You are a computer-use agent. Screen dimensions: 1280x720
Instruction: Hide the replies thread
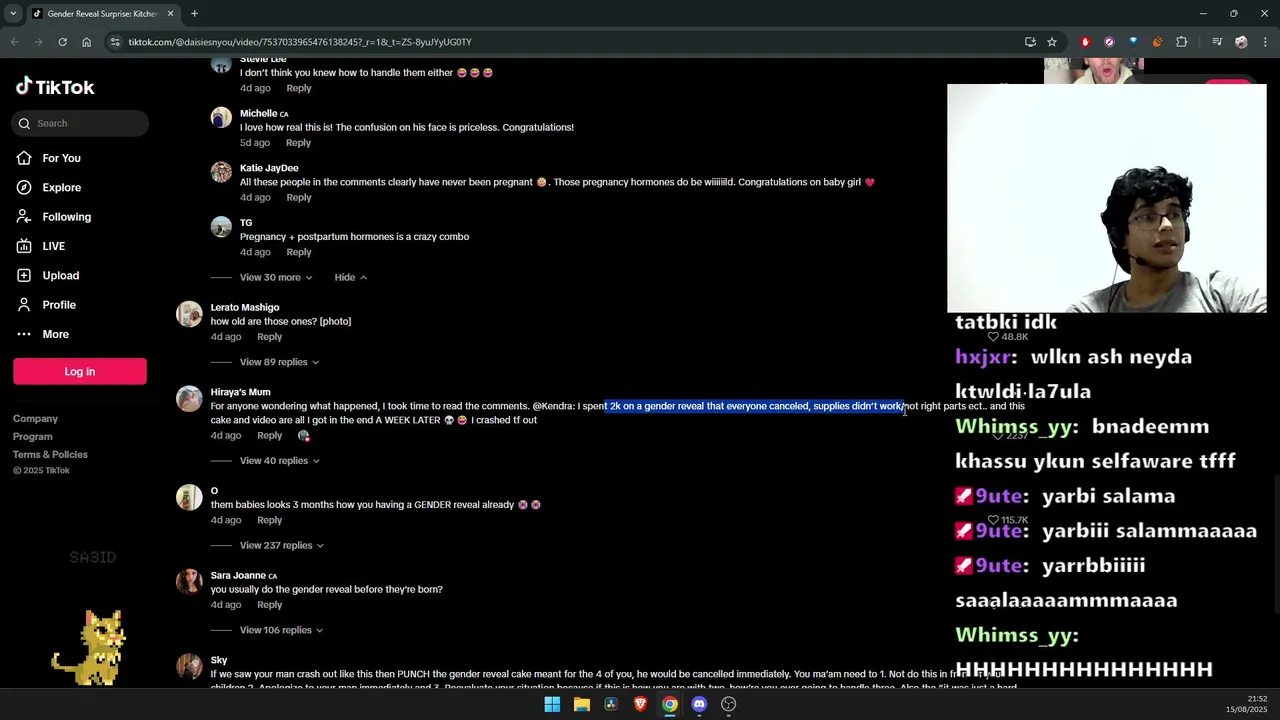(350, 277)
